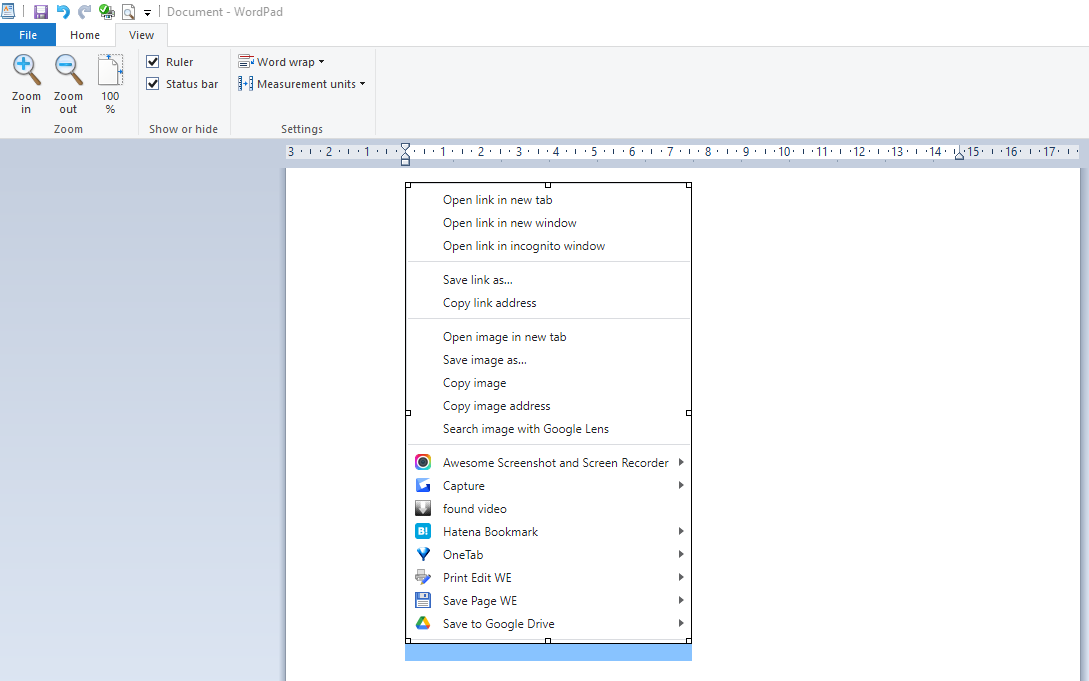The image size is (1089, 681).
Task: Click the right-middle resize handle of the image
Action: tap(688, 413)
